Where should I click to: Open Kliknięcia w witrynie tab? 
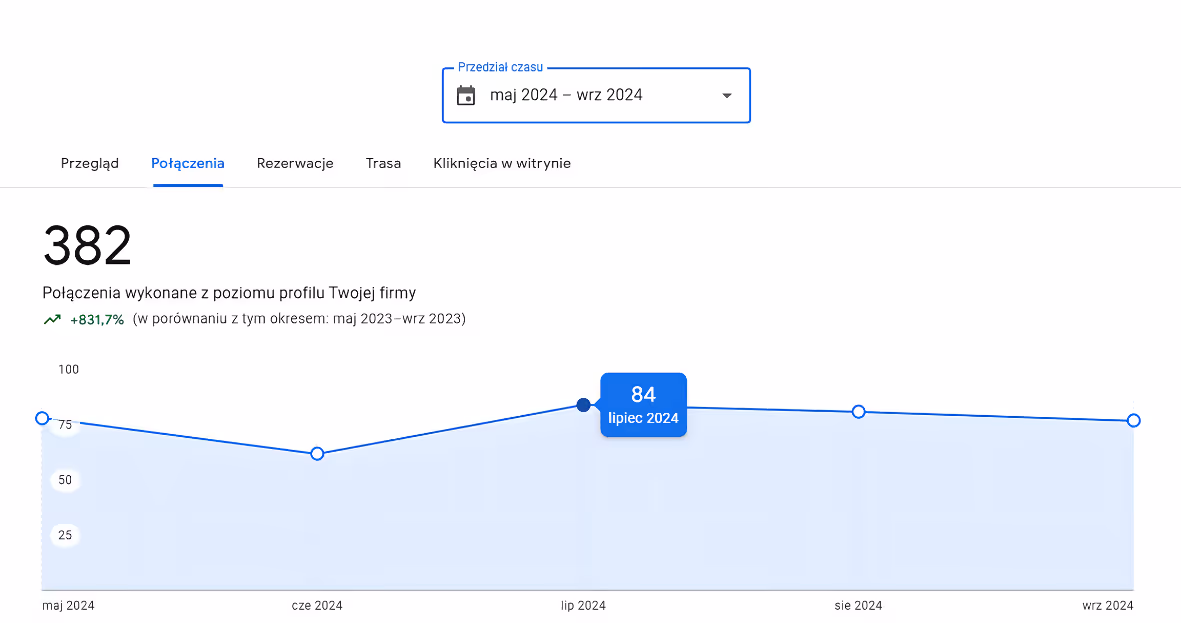click(502, 163)
